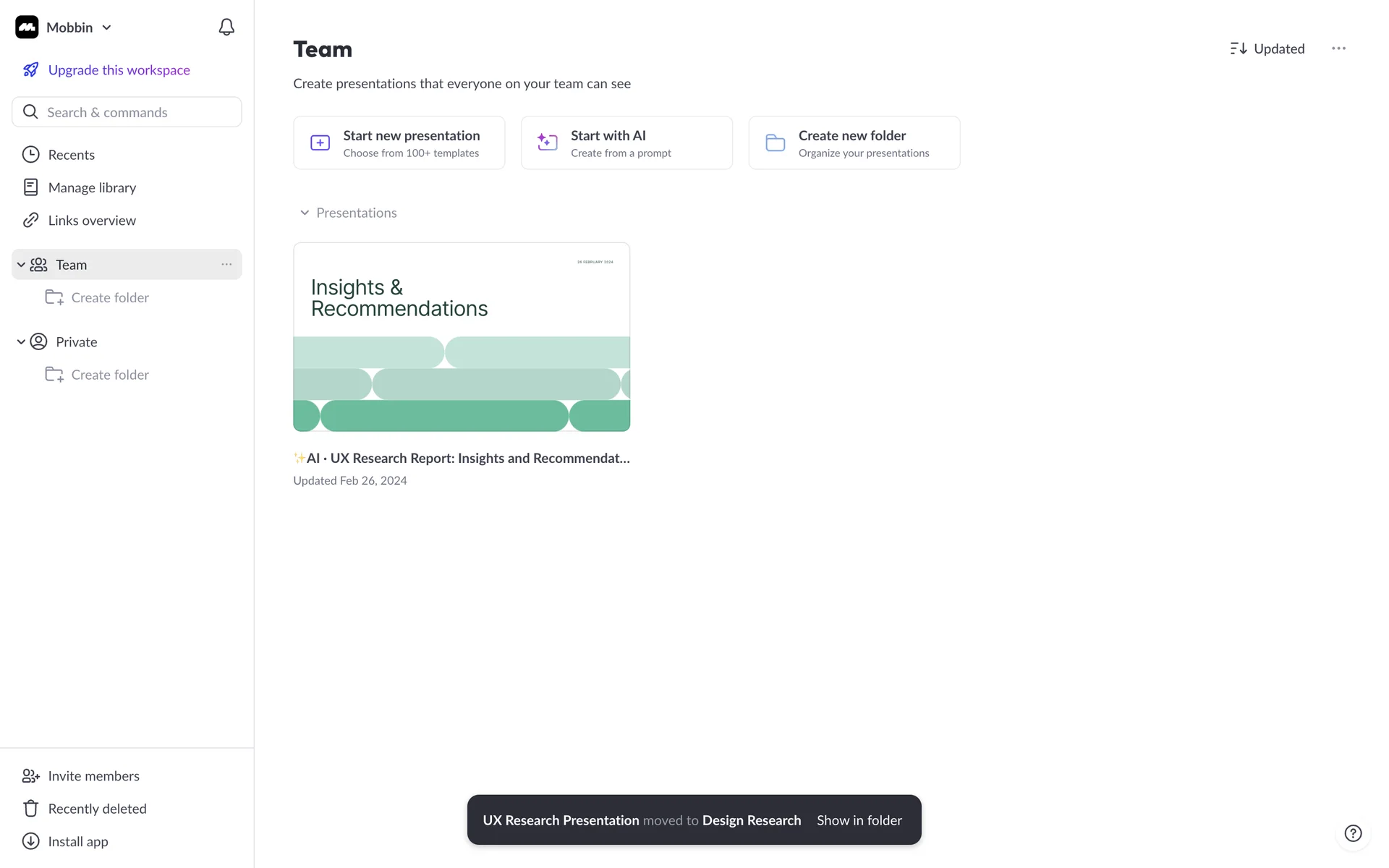Collapse the Team section in sidebar

(21, 265)
